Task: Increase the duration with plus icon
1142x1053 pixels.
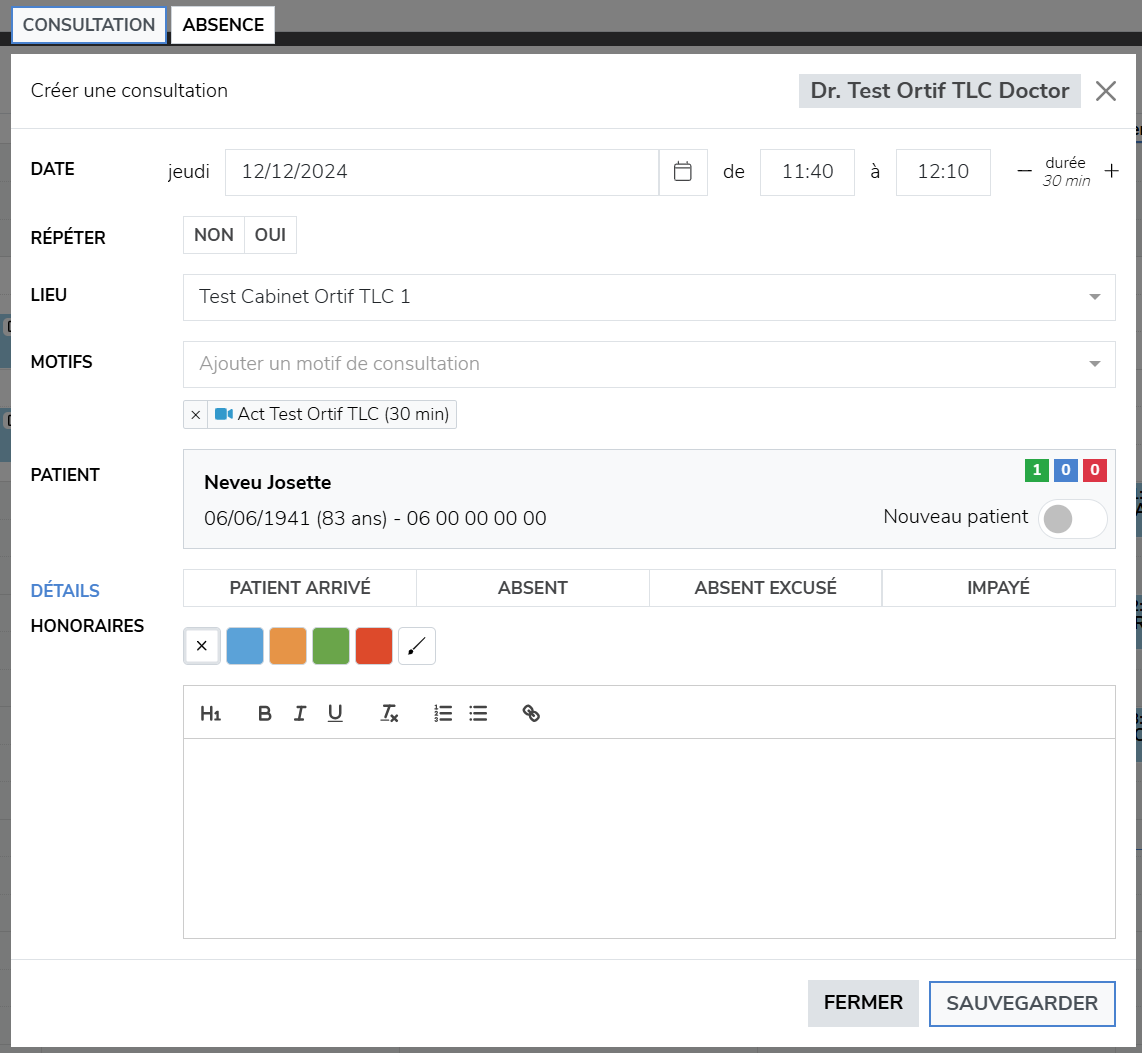Action: click(1111, 171)
